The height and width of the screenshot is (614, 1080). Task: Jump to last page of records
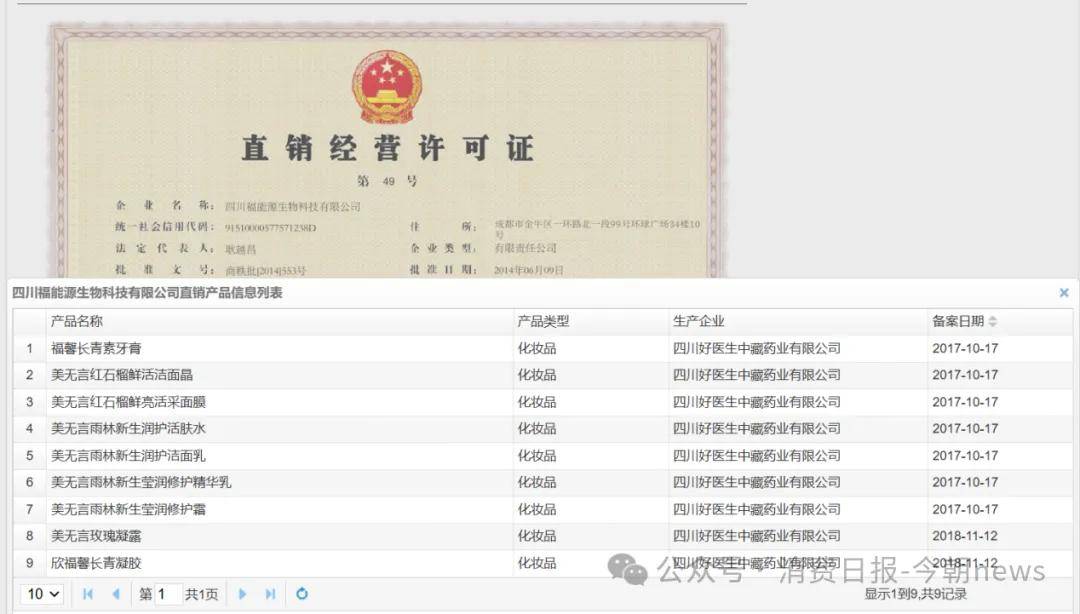[271, 593]
